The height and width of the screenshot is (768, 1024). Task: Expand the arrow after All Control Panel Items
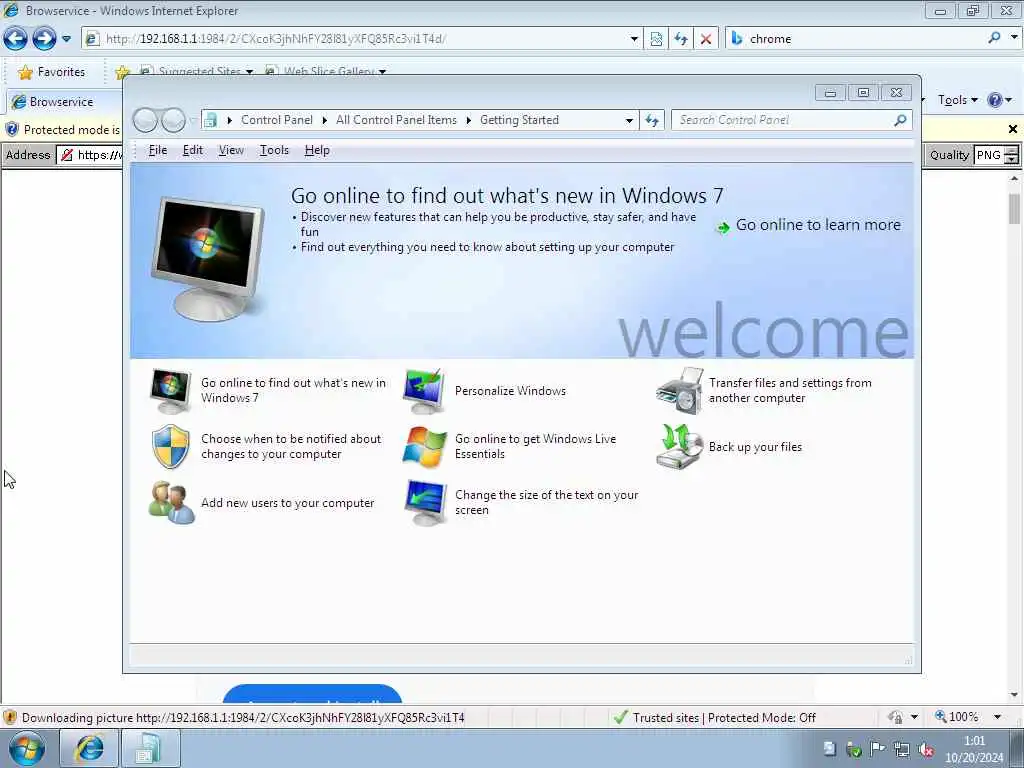pos(468,120)
